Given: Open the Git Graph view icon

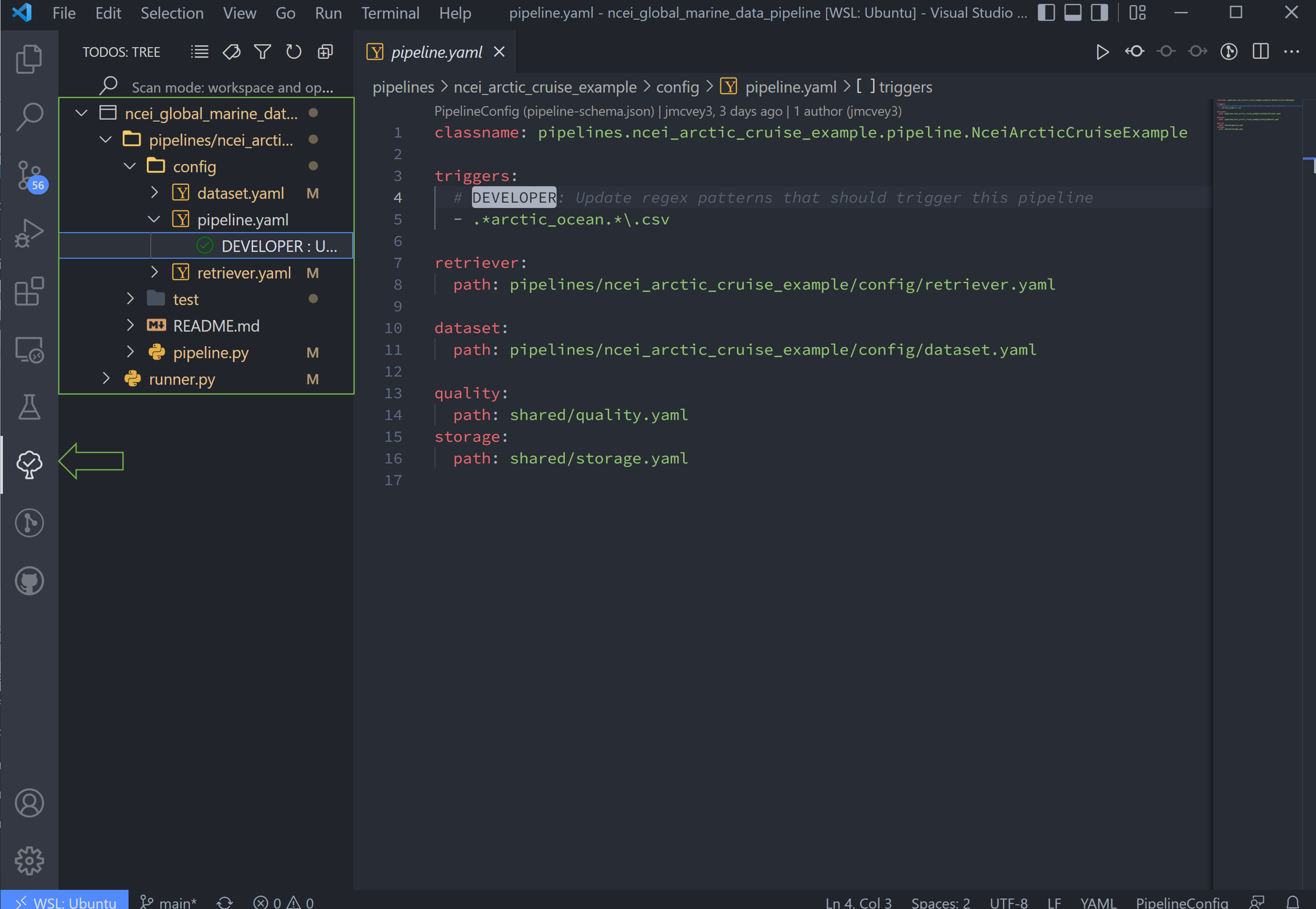Looking at the screenshot, I should [29, 523].
